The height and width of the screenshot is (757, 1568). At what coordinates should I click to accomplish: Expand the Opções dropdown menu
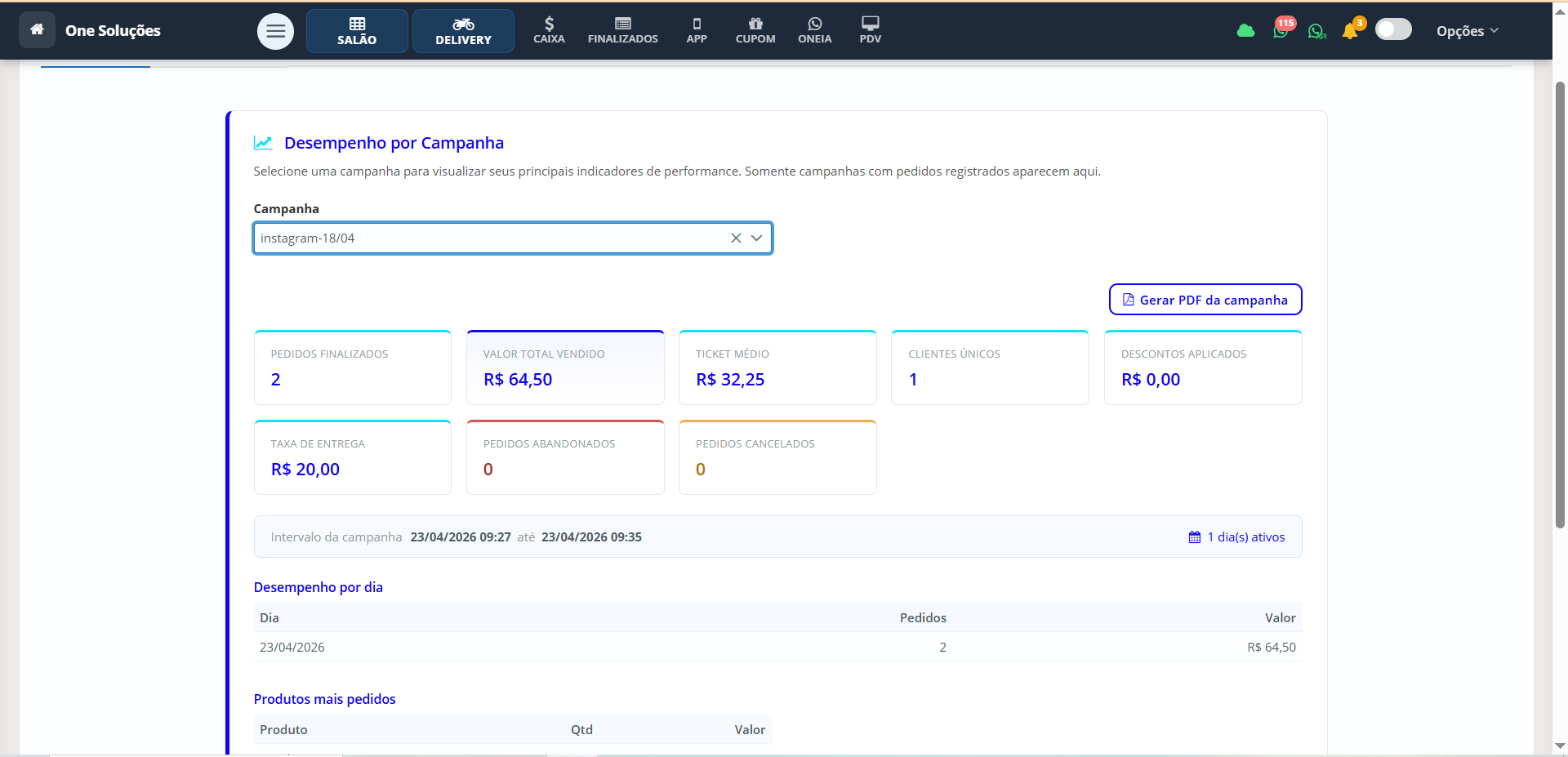(x=1467, y=31)
